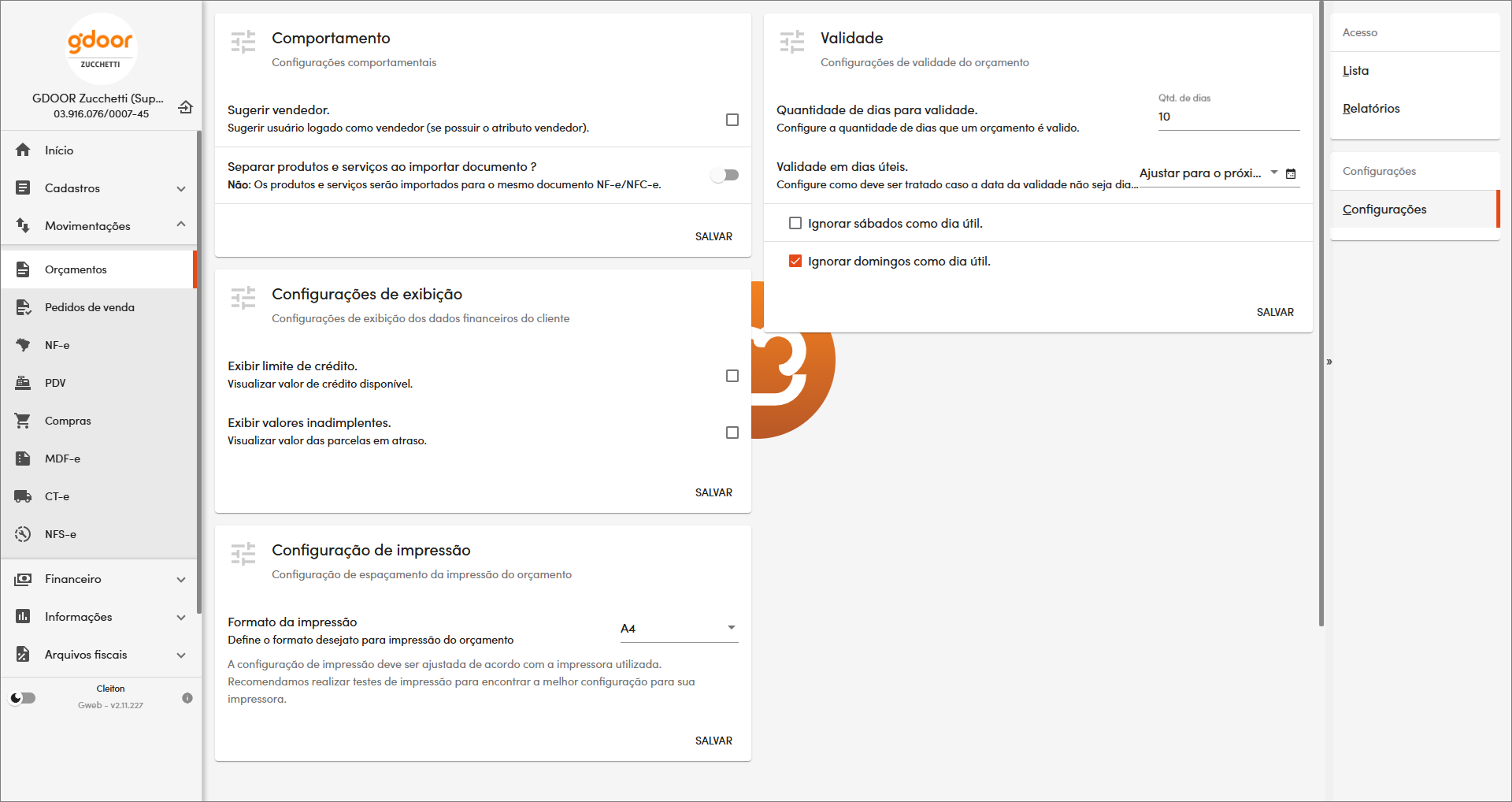The image size is (1512, 802).
Task: Open the PDV menu item
Action: 98,383
